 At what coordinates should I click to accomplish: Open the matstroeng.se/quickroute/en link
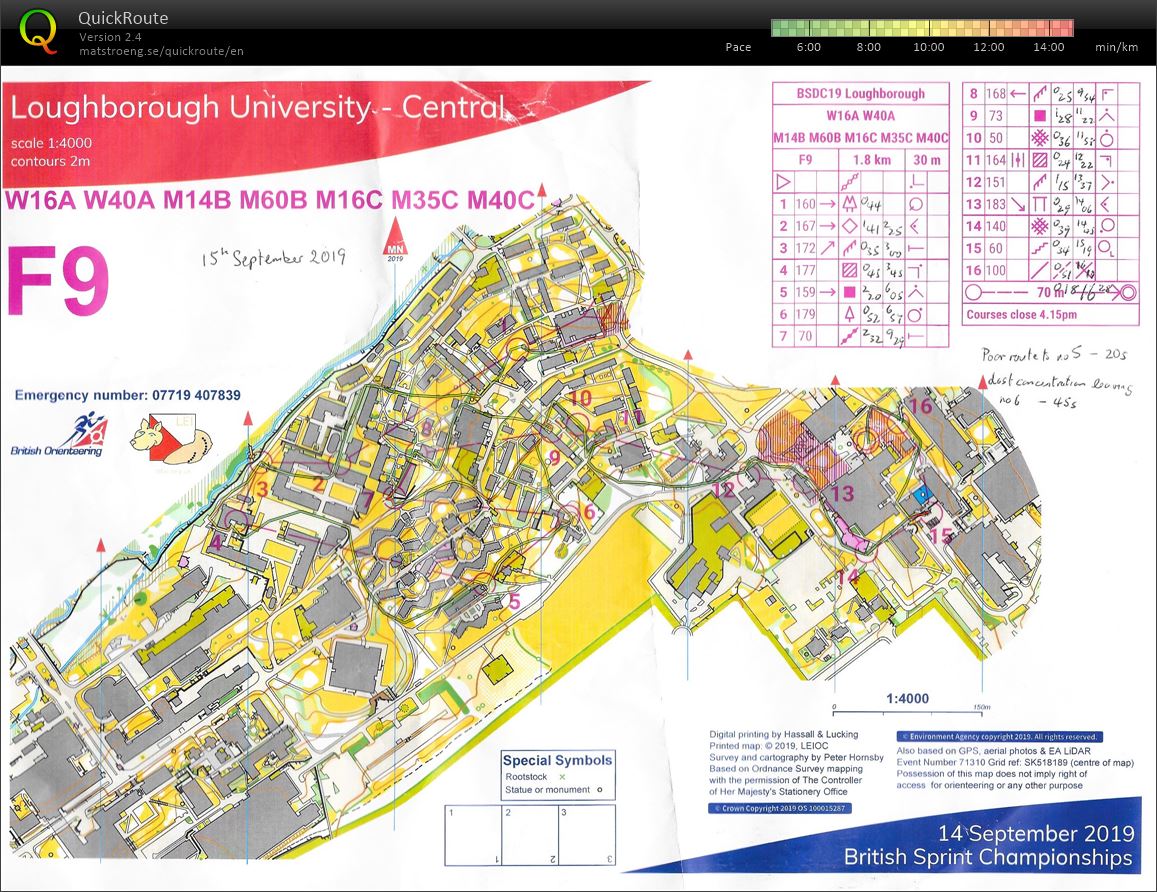click(x=161, y=51)
